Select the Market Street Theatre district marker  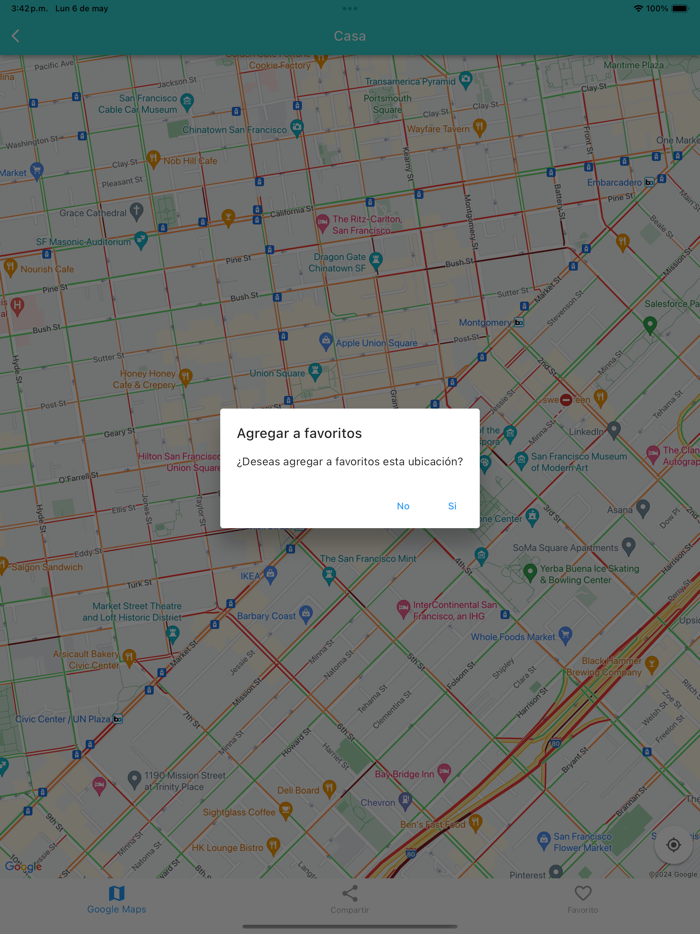point(173,634)
